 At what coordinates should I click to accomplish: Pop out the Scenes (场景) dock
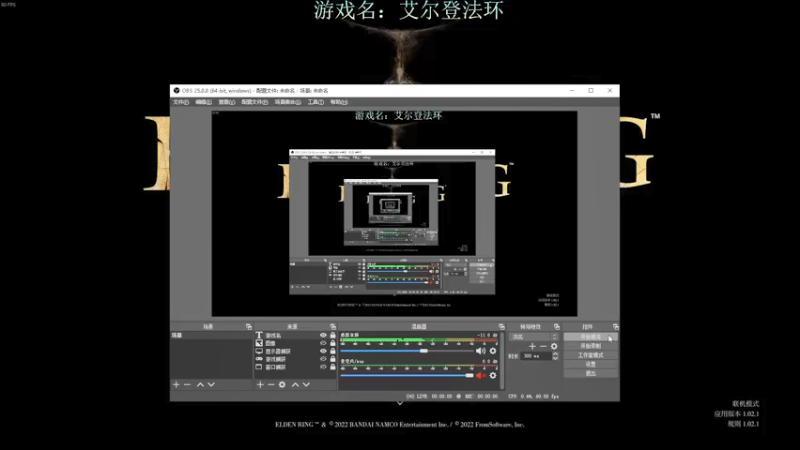(x=249, y=327)
